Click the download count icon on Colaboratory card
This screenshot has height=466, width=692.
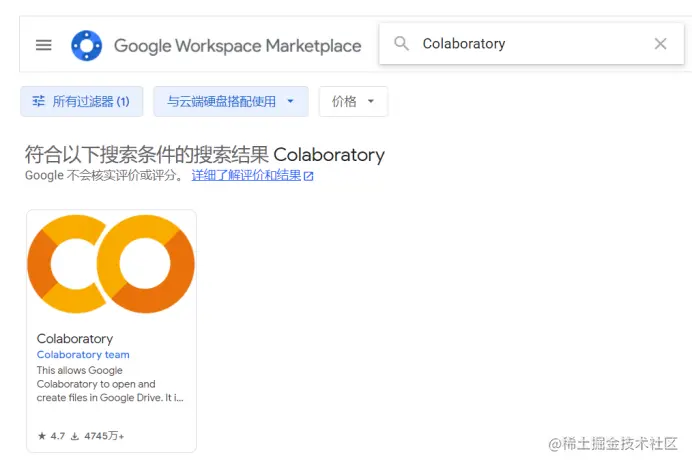coord(75,436)
